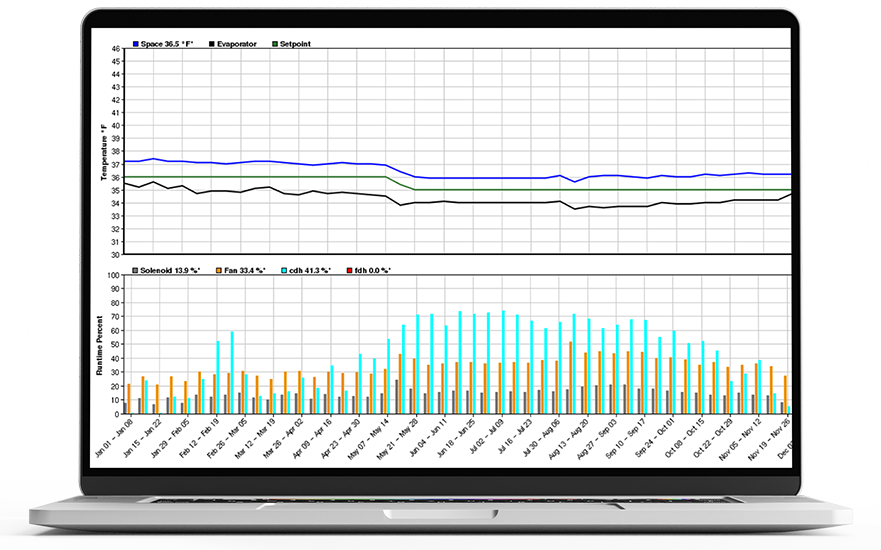881x550 pixels.
Task: Click the 'Mar 12 – Mar 19' date label
Action: tap(255, 438)
